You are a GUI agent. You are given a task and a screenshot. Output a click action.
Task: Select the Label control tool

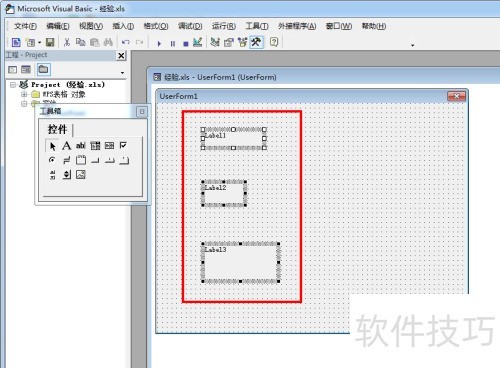(x=66, y=146)
